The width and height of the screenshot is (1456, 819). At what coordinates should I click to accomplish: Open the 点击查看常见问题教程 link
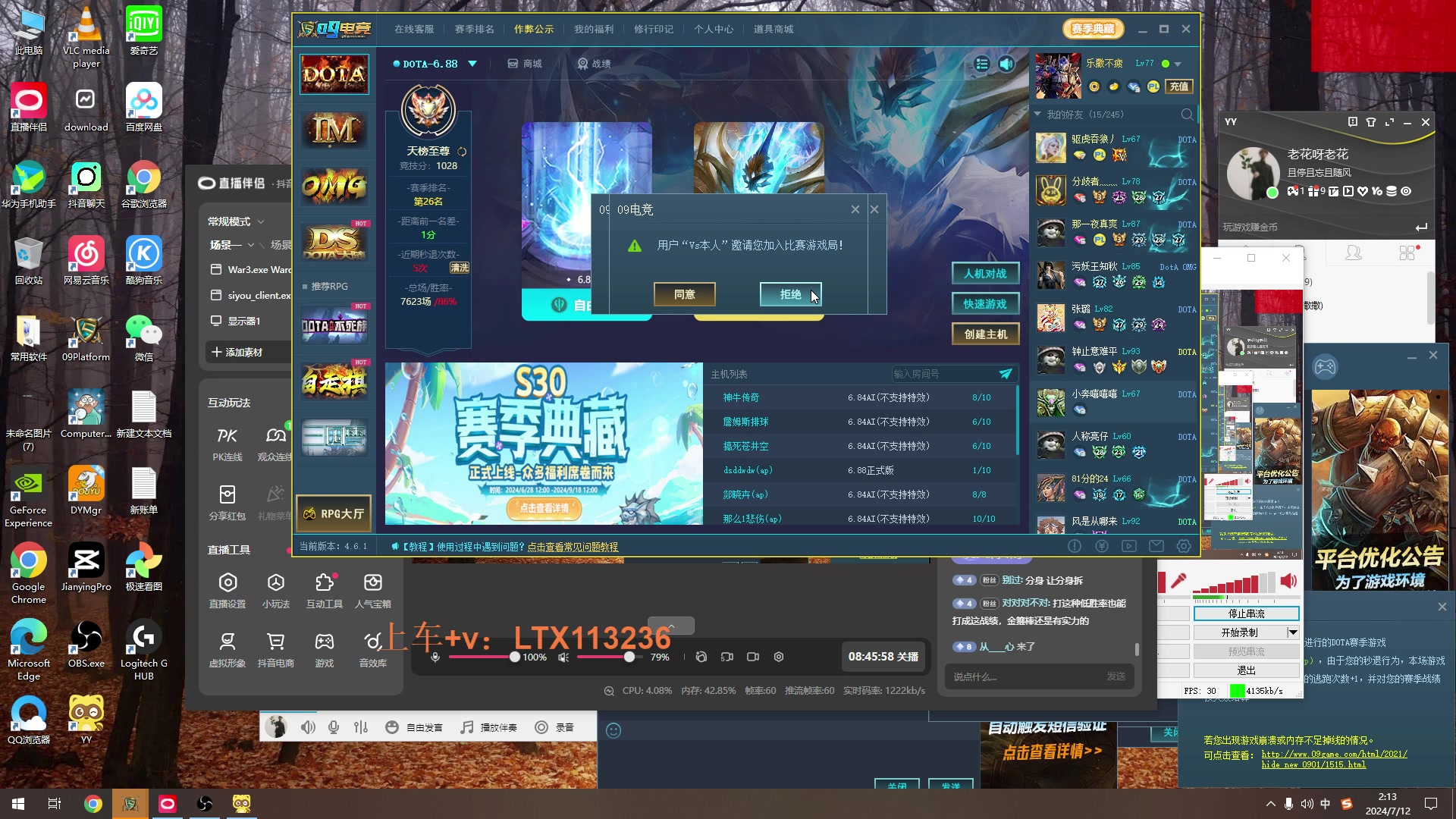573,547
